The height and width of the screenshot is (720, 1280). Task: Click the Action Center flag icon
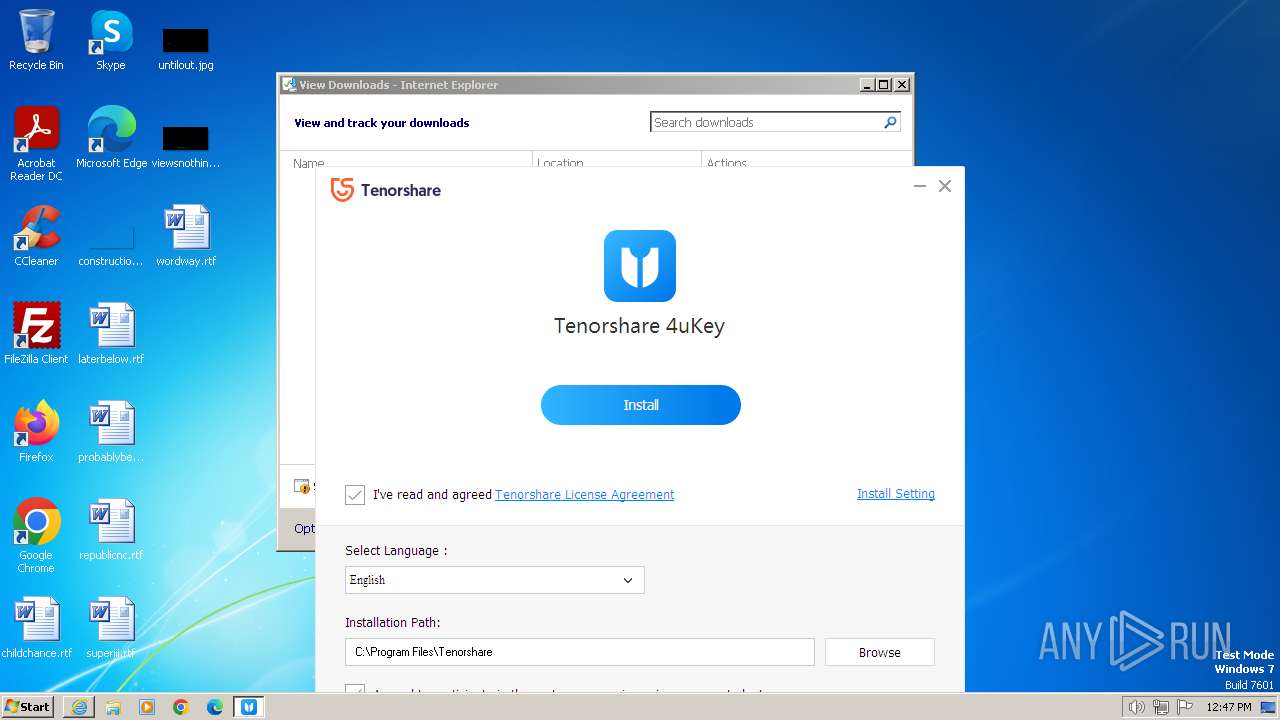[x=1185, y=707]
